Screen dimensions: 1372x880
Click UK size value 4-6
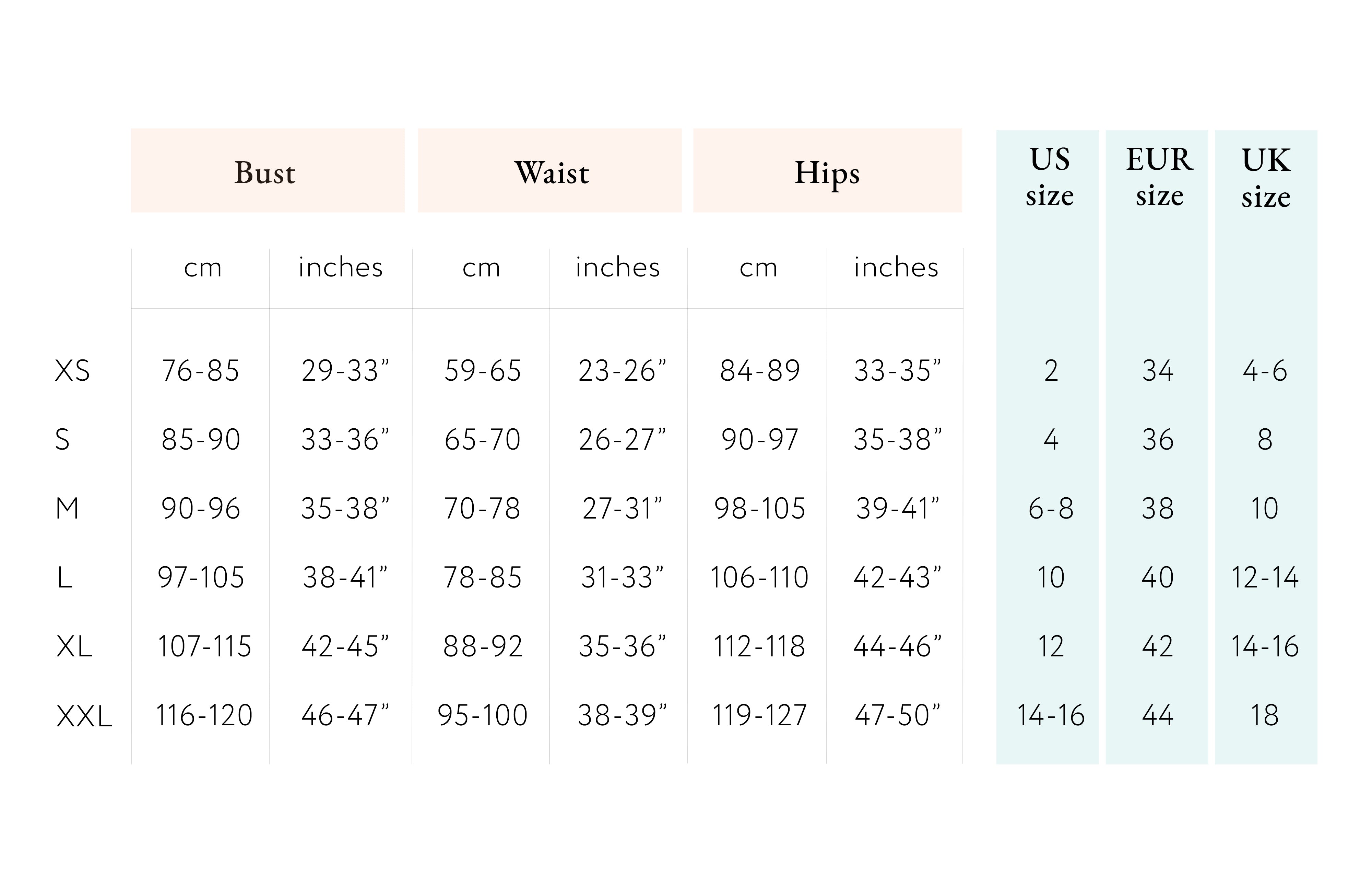(x=1265, y=371)
